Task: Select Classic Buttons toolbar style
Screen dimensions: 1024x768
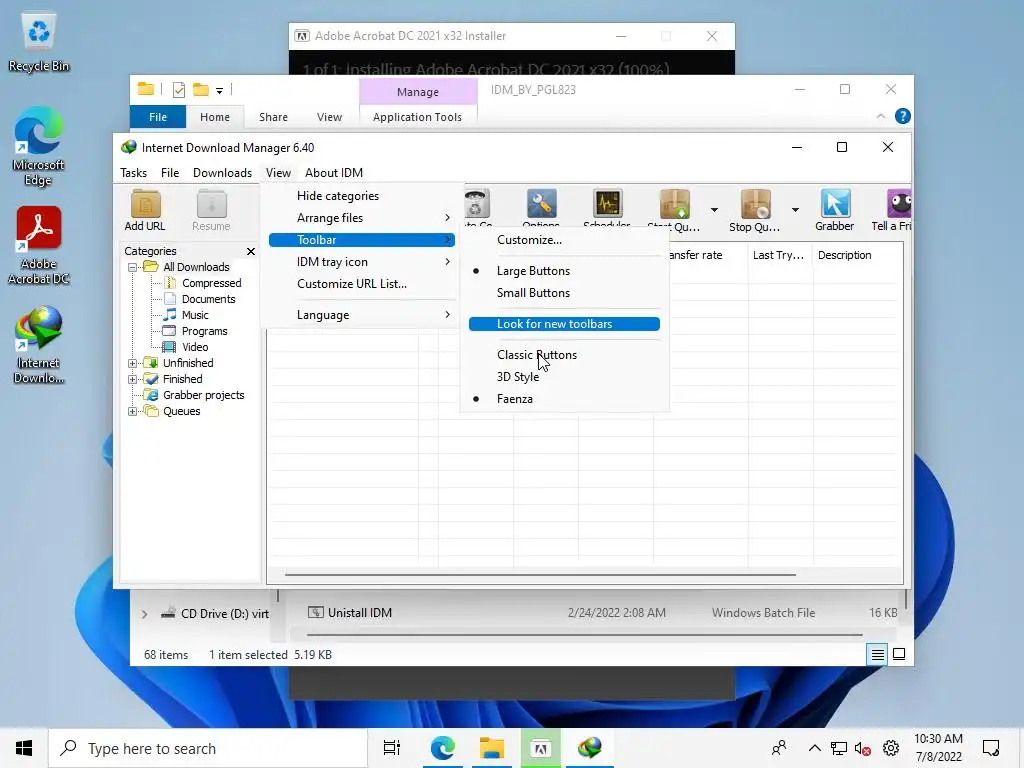Action: point(564,355)
